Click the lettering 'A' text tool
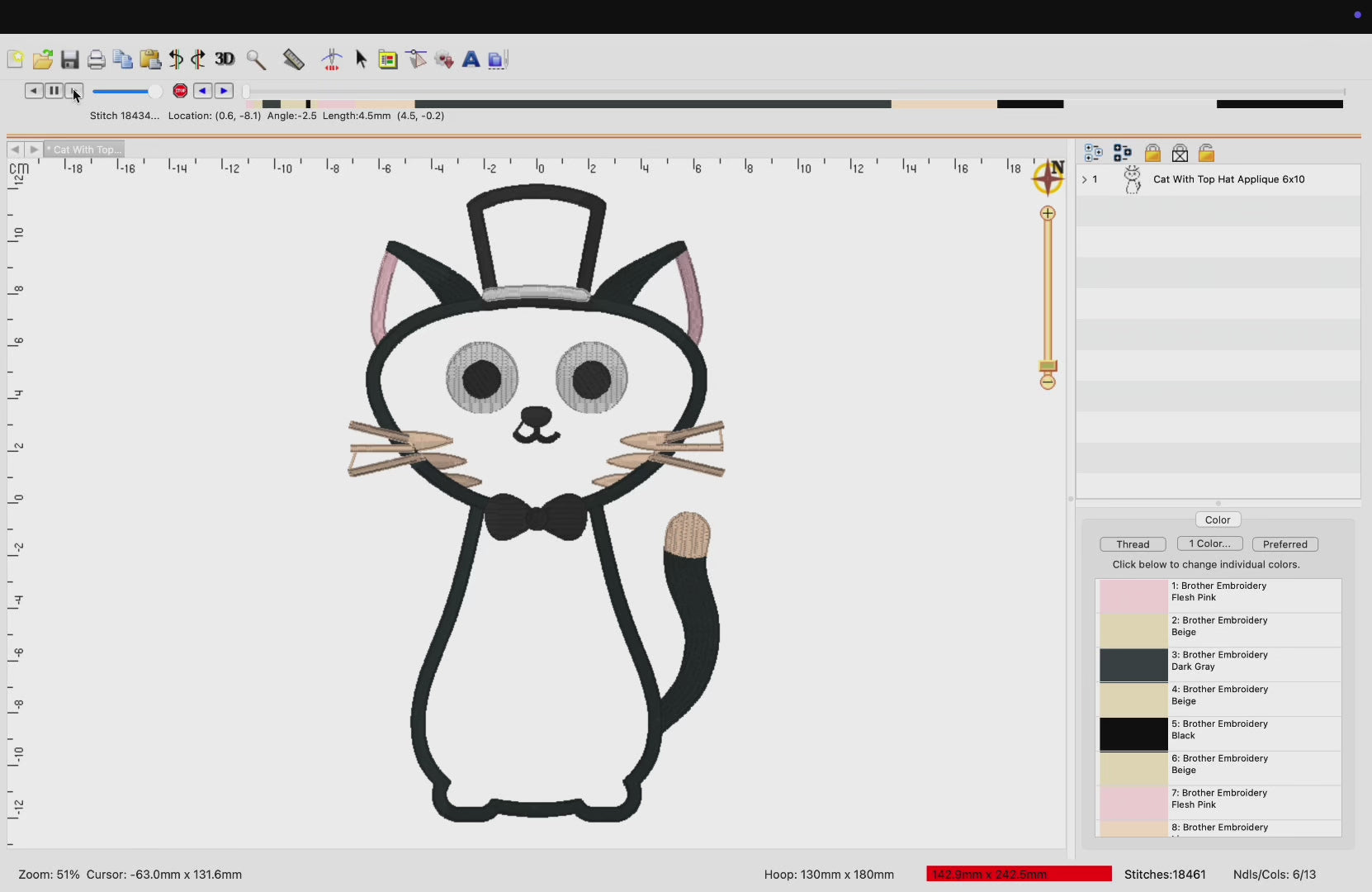Screen dimensions: 1372x892 click(471, 59)
